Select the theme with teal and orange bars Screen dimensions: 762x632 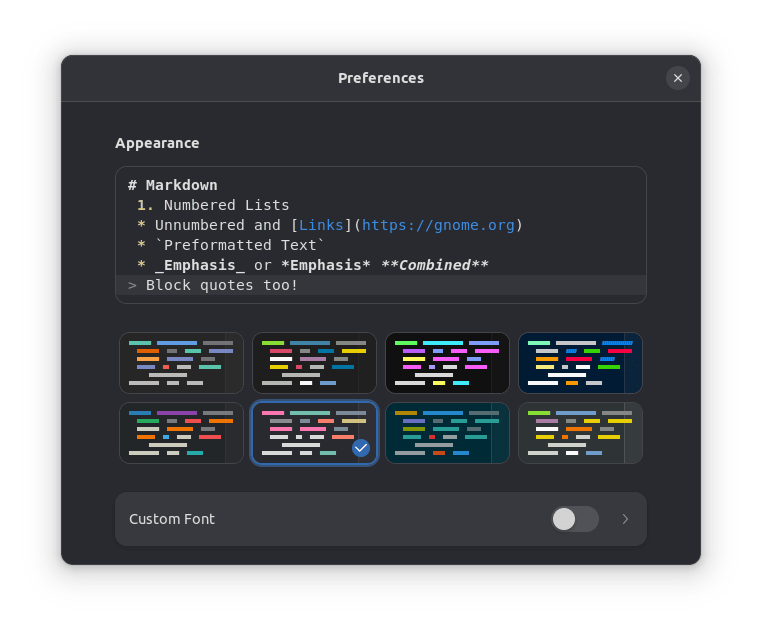pos(181,363)
